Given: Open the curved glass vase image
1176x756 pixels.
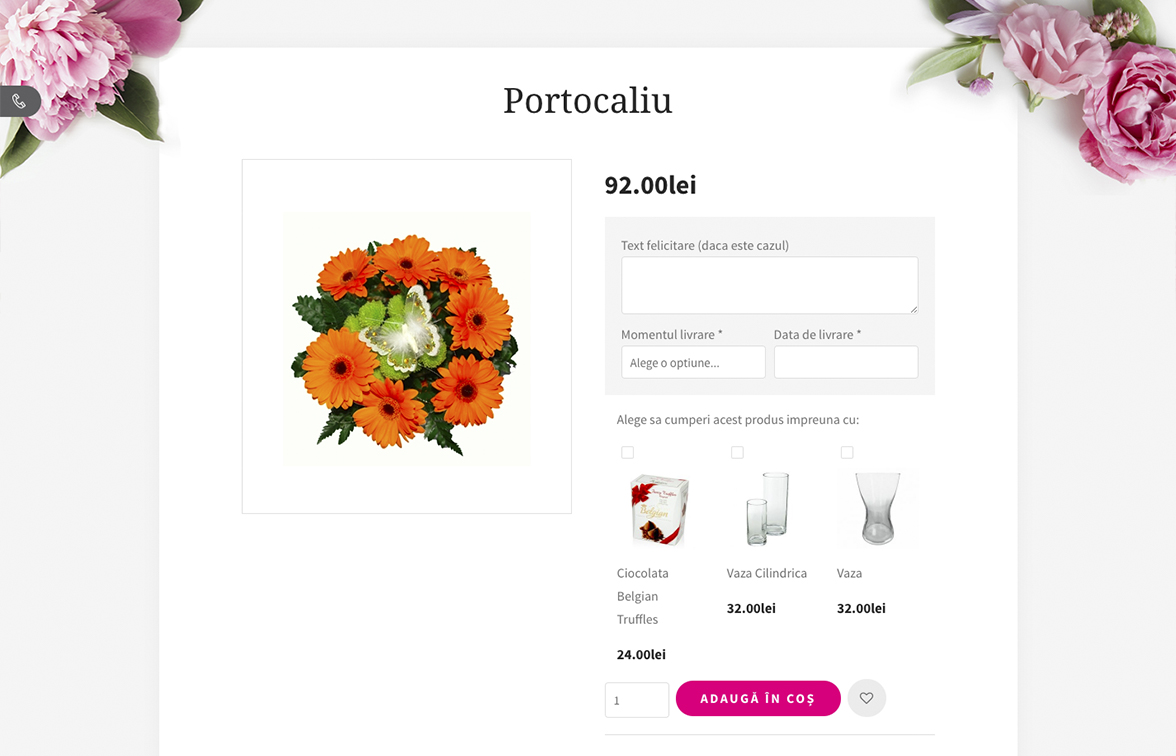Looking at the screenshot, I should click(877, 508).
